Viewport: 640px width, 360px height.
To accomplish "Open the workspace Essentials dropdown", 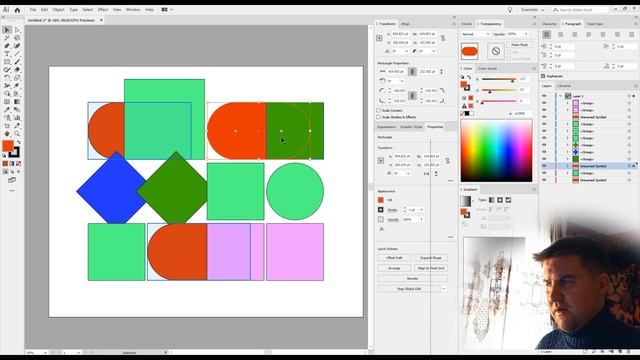I will tap(532, 10).
